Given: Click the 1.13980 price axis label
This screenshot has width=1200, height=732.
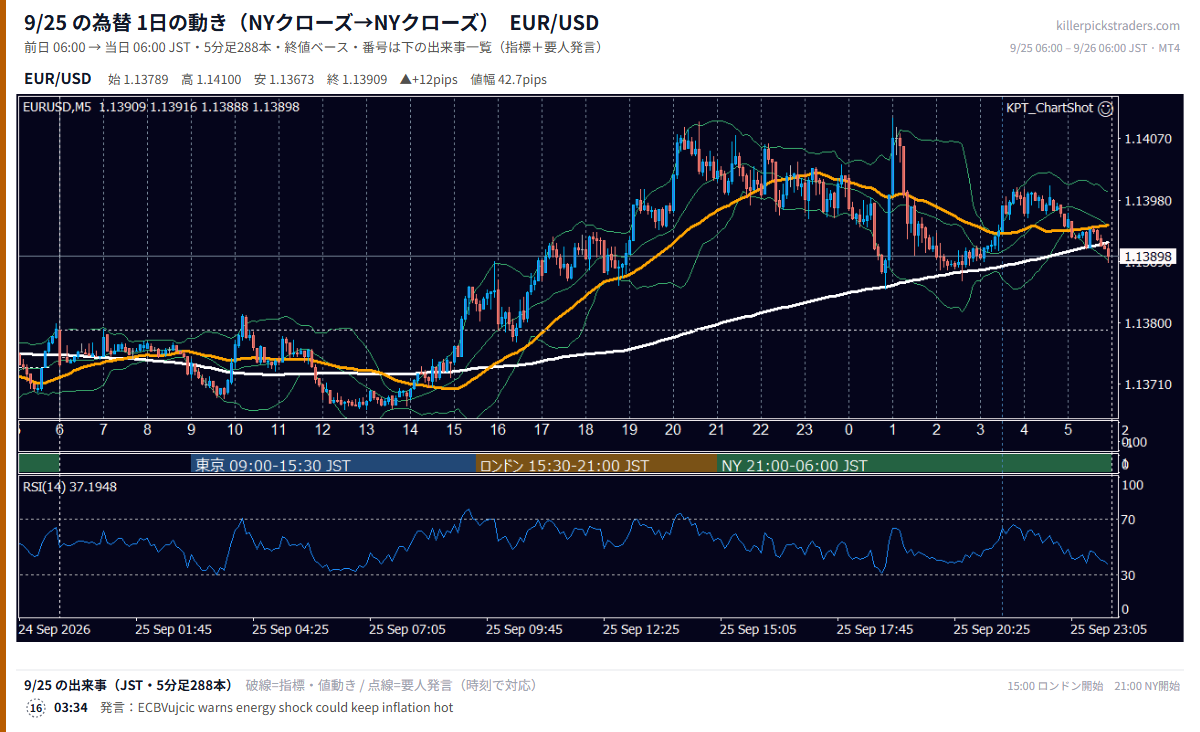Looking at the screenshot, I should [1147, 201].
